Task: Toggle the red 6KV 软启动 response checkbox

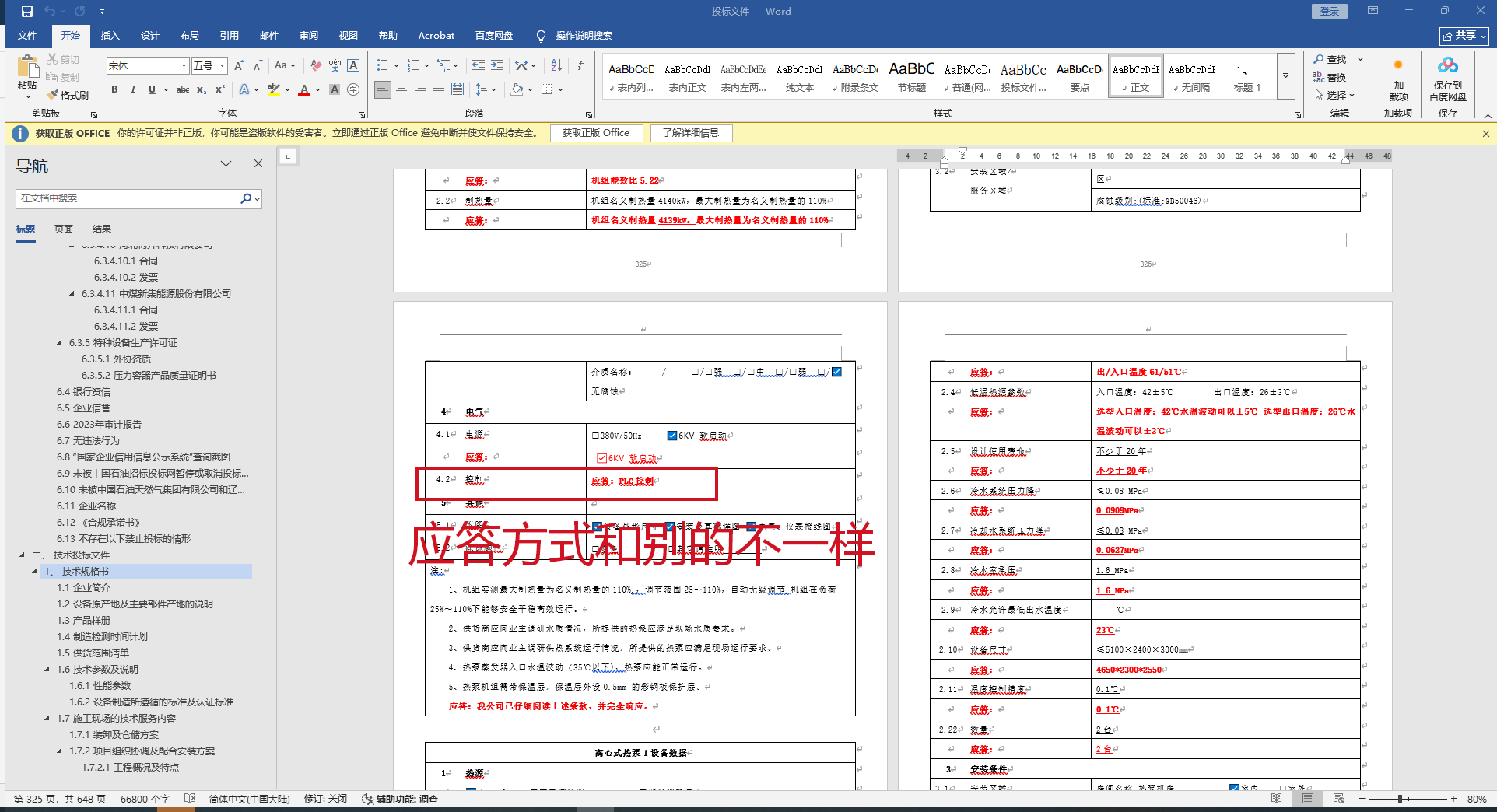Action: pyautogui.click(x=601, y=458)
